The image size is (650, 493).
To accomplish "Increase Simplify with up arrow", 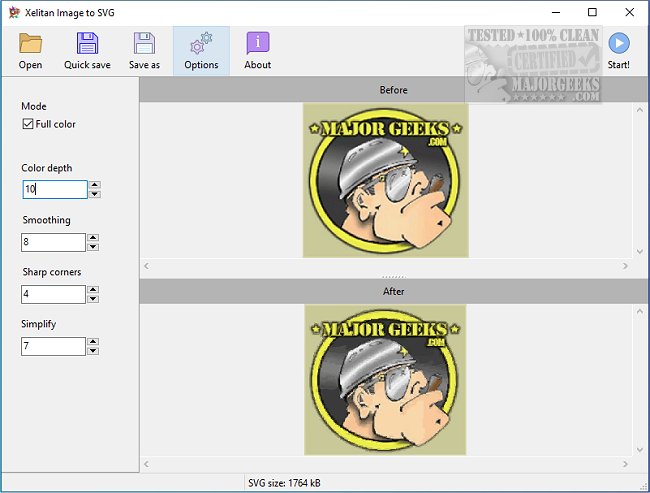I will click(93, 342).
